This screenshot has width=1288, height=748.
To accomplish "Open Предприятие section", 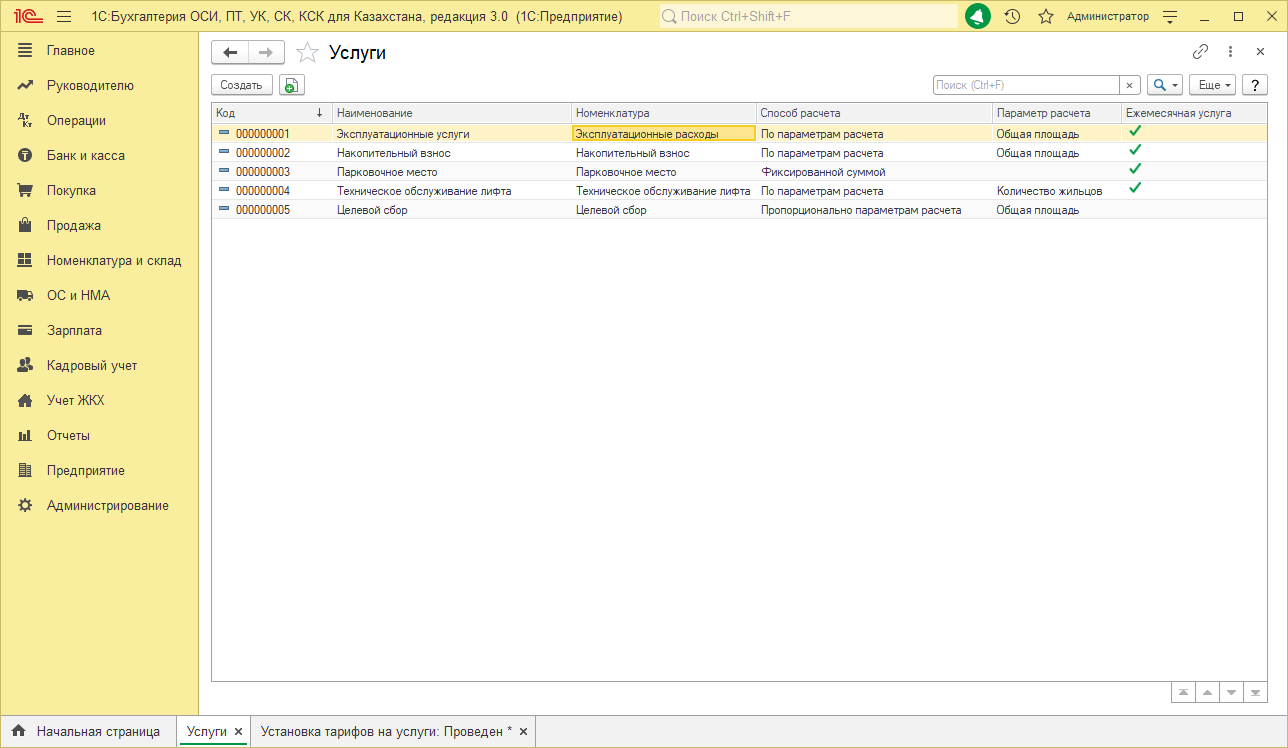I will click(85, 470).
